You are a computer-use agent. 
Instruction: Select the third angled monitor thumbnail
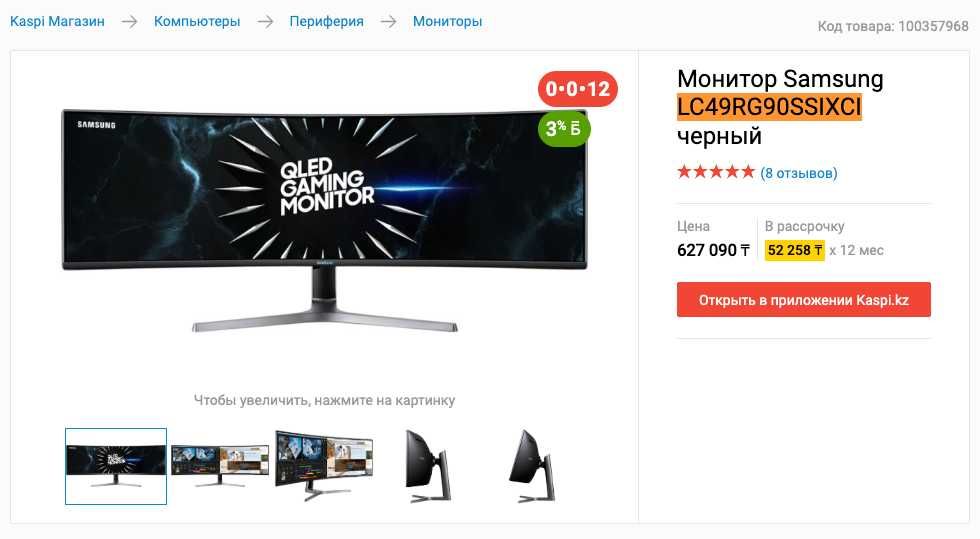[324, 466]
